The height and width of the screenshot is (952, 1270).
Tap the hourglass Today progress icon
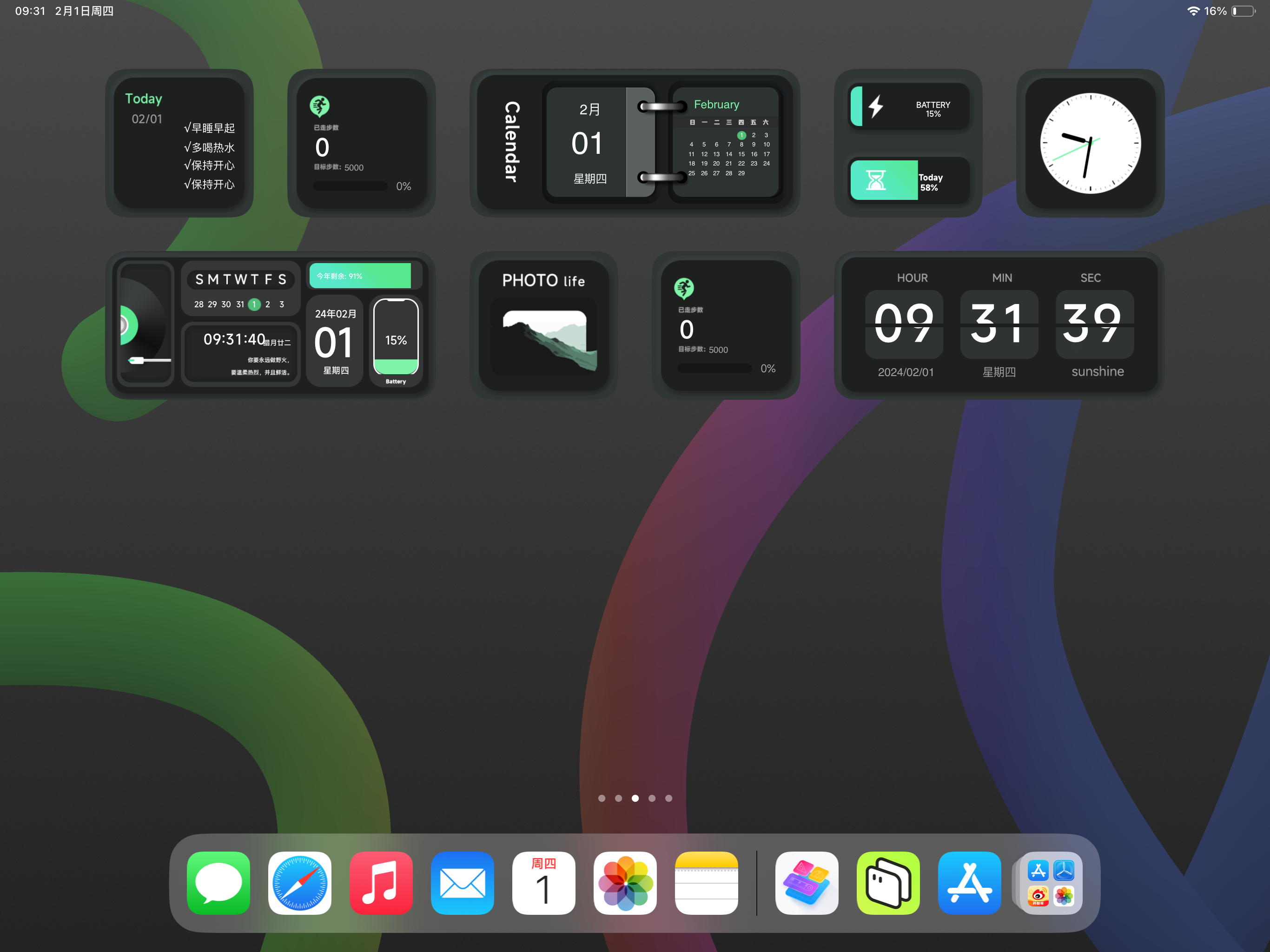pos(875,180)
